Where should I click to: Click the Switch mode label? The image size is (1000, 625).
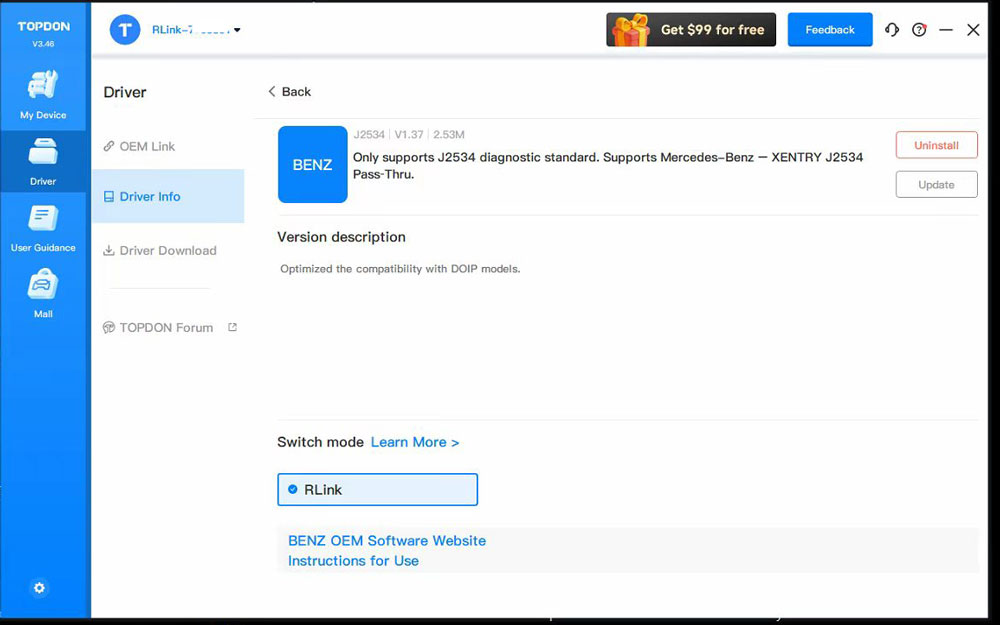[320, 443]
